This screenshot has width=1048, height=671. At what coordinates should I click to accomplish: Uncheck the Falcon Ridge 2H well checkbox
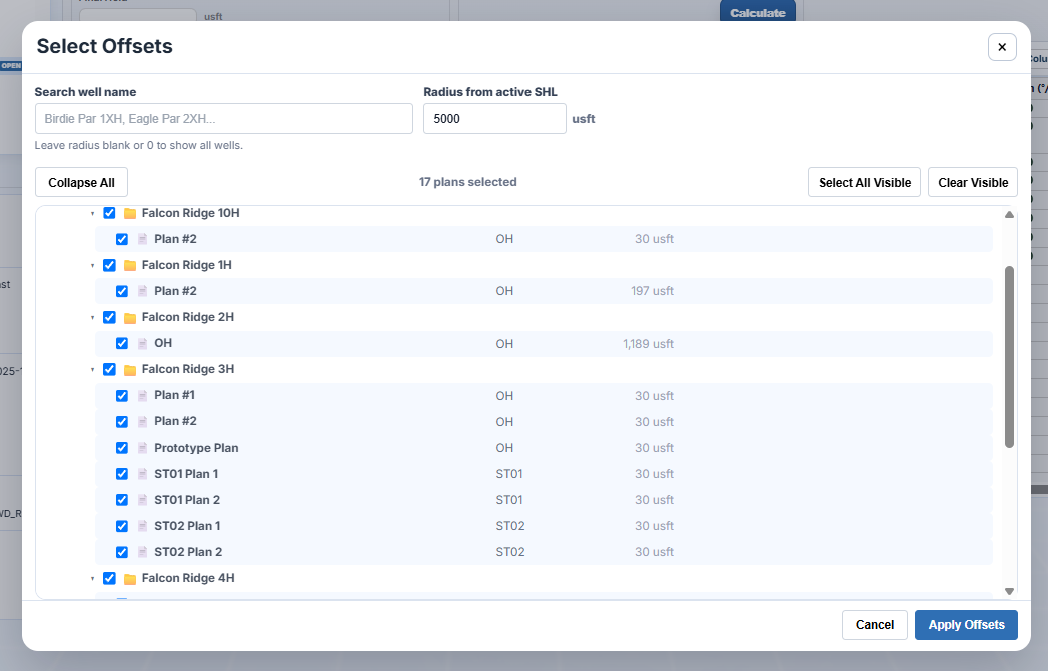(109, 317)
